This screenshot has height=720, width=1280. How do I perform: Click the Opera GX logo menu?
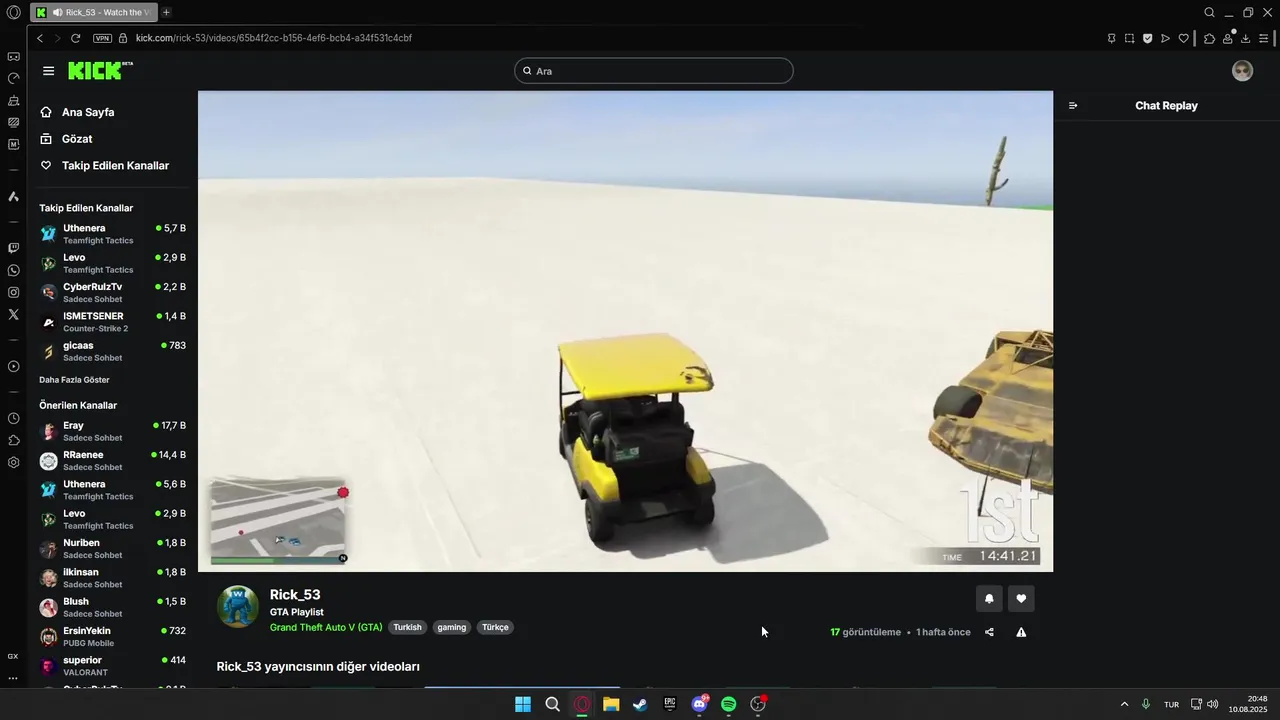(13, 12)
